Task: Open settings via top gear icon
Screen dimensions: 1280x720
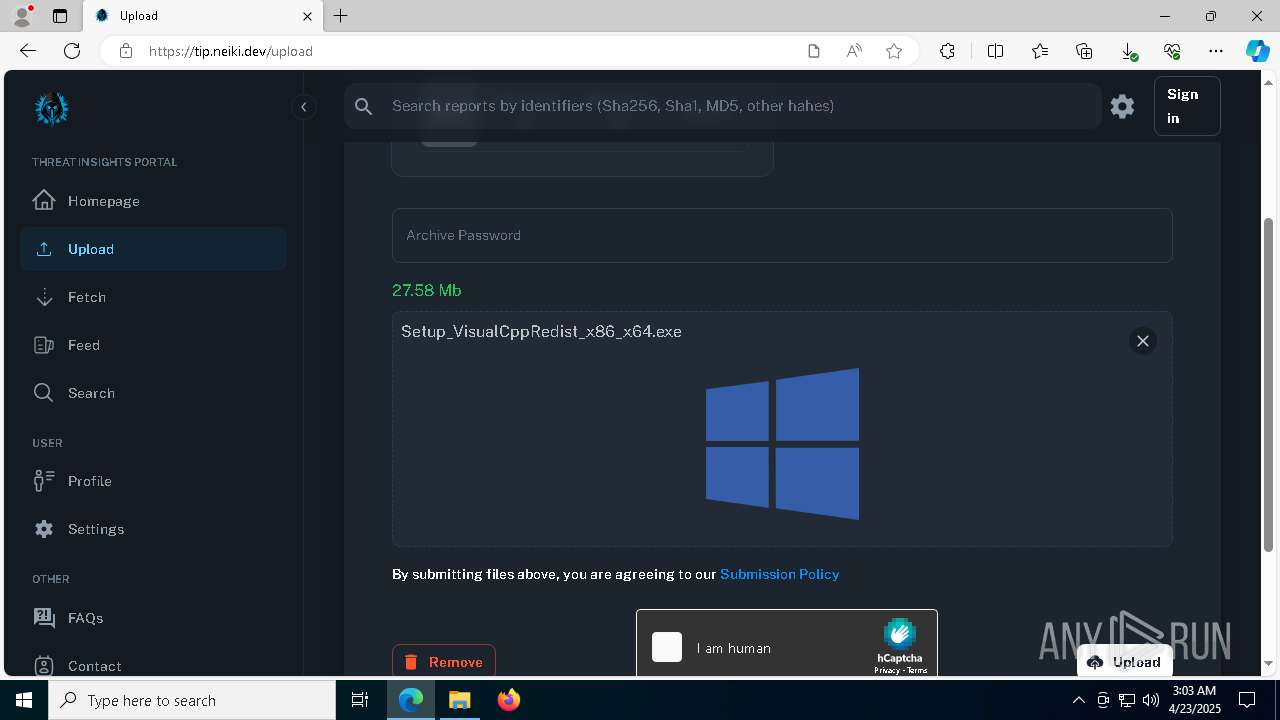Action: click(1122, 106)
